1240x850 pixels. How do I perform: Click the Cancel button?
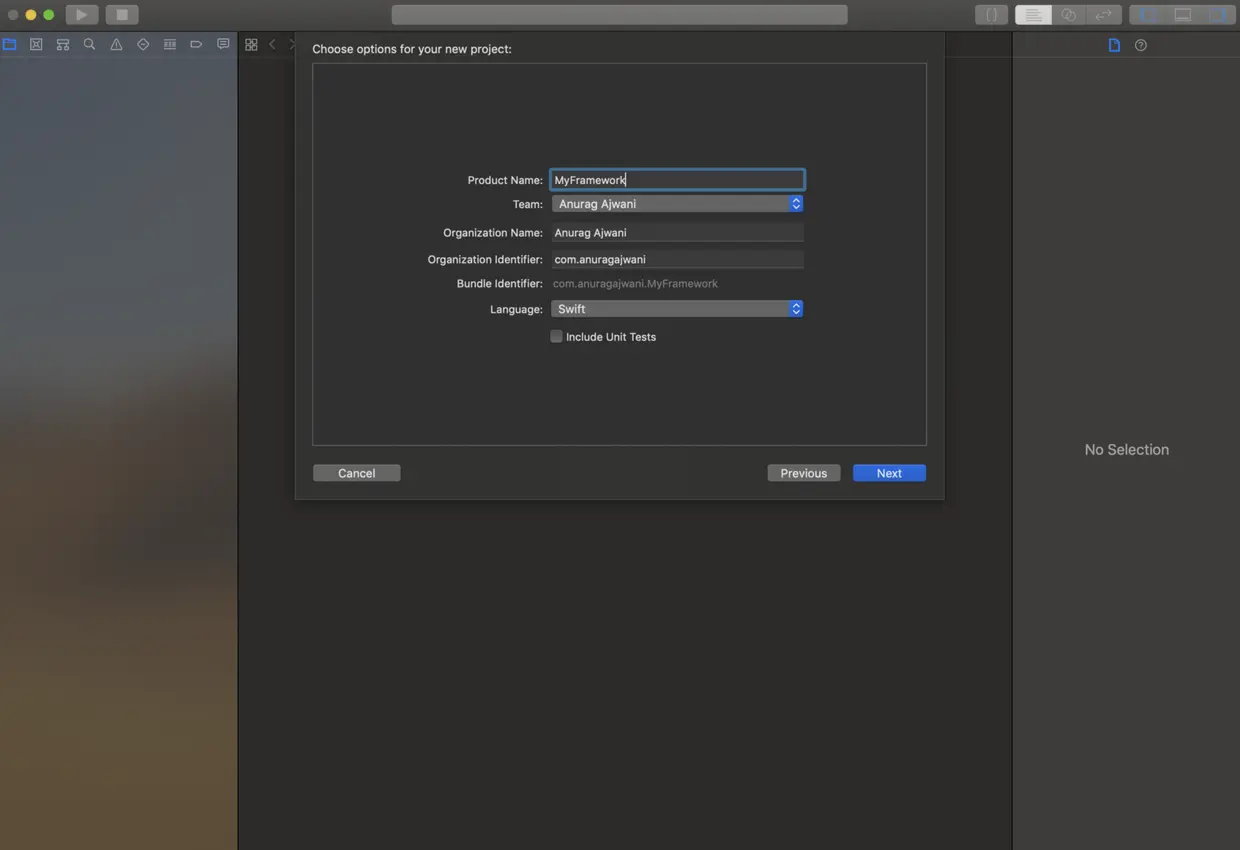[356, 473]
